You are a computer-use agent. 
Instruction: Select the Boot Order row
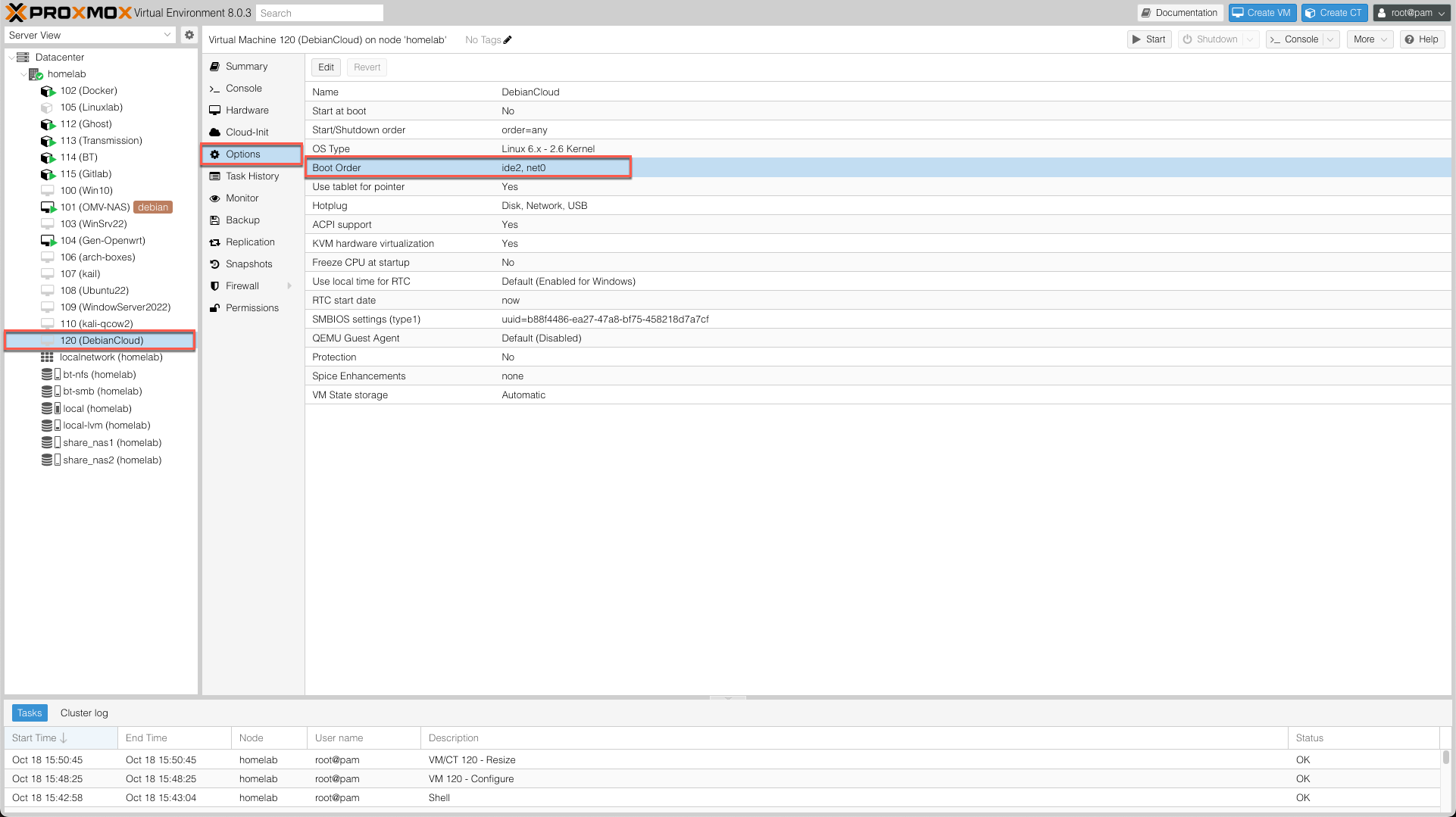tap(878, 168)
